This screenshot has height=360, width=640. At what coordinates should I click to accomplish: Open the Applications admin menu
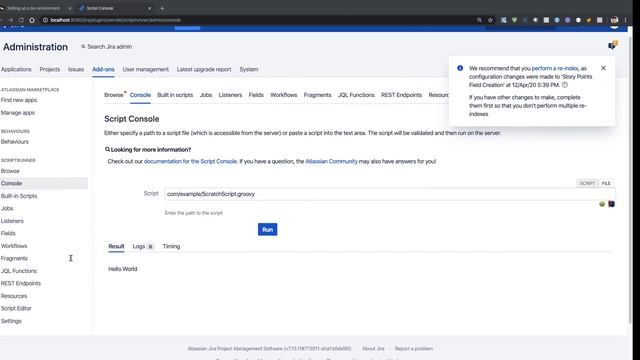click(x=16, y=69)
